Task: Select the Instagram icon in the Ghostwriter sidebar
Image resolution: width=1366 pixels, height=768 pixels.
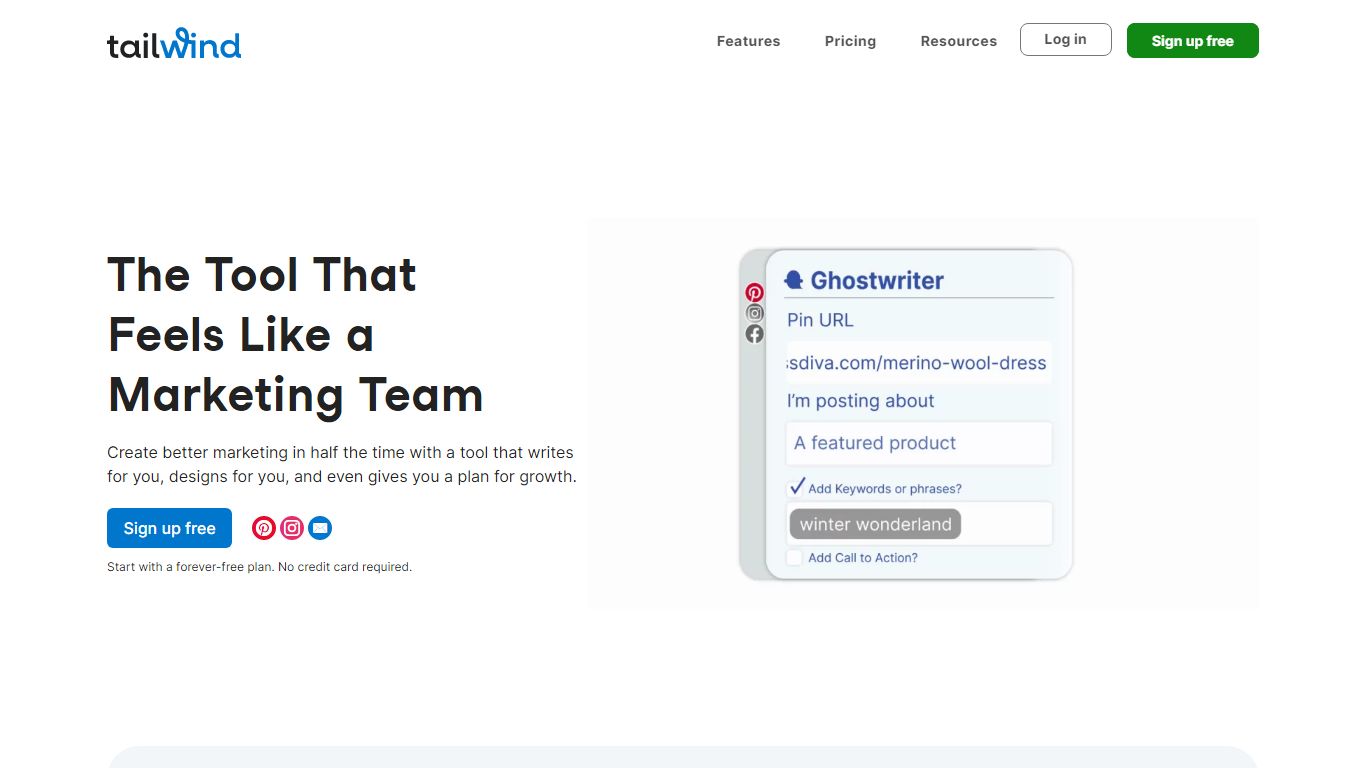Action: click(754, 312)
